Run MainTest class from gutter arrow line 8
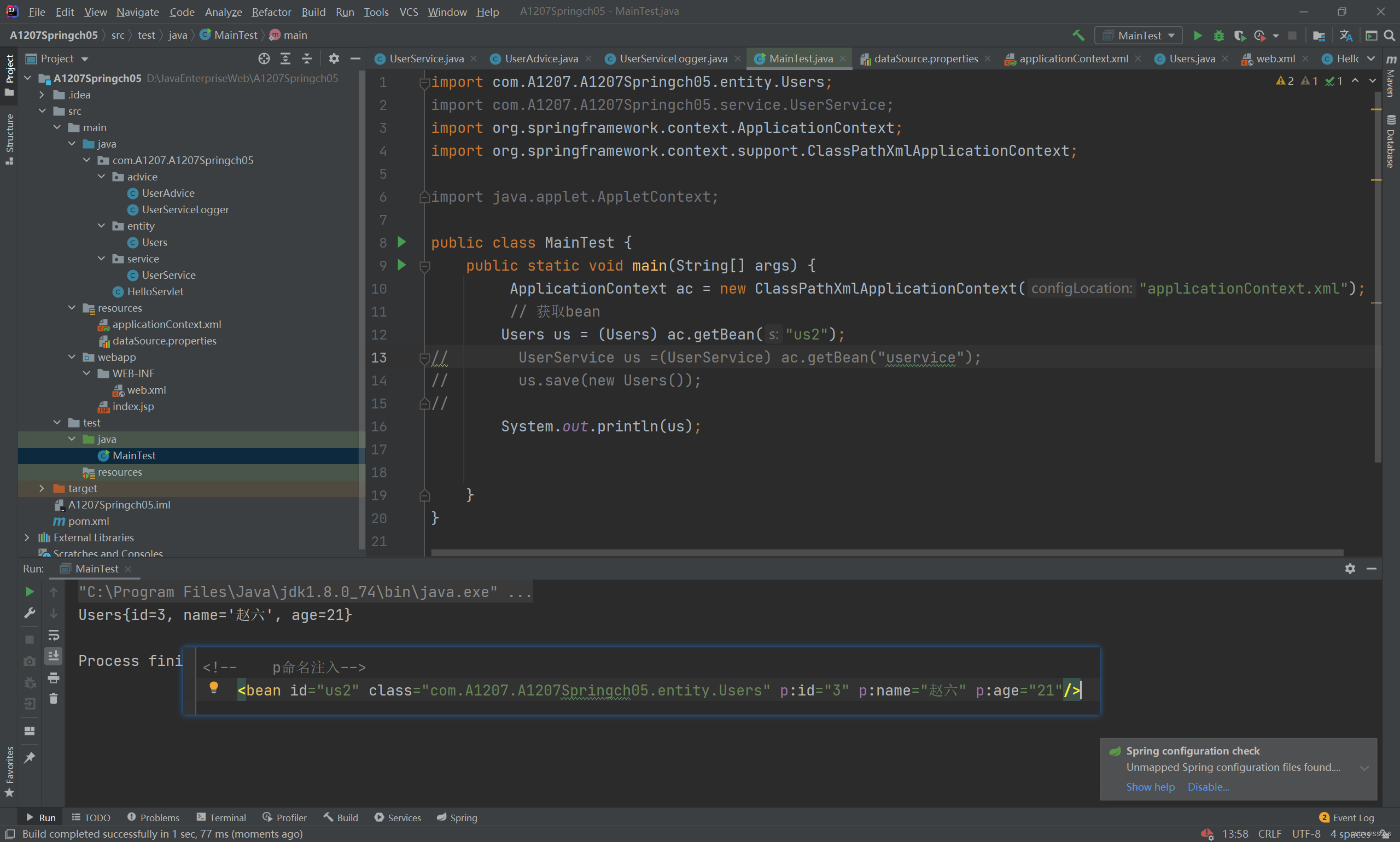 pos(402,242)
